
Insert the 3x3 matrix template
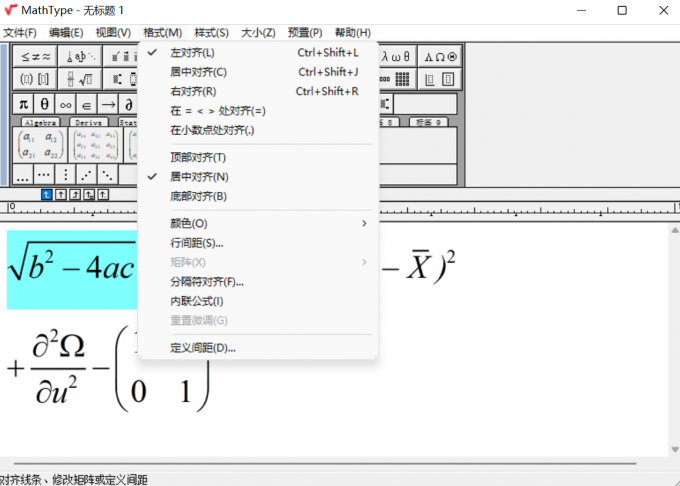click(x=95, y=145)
